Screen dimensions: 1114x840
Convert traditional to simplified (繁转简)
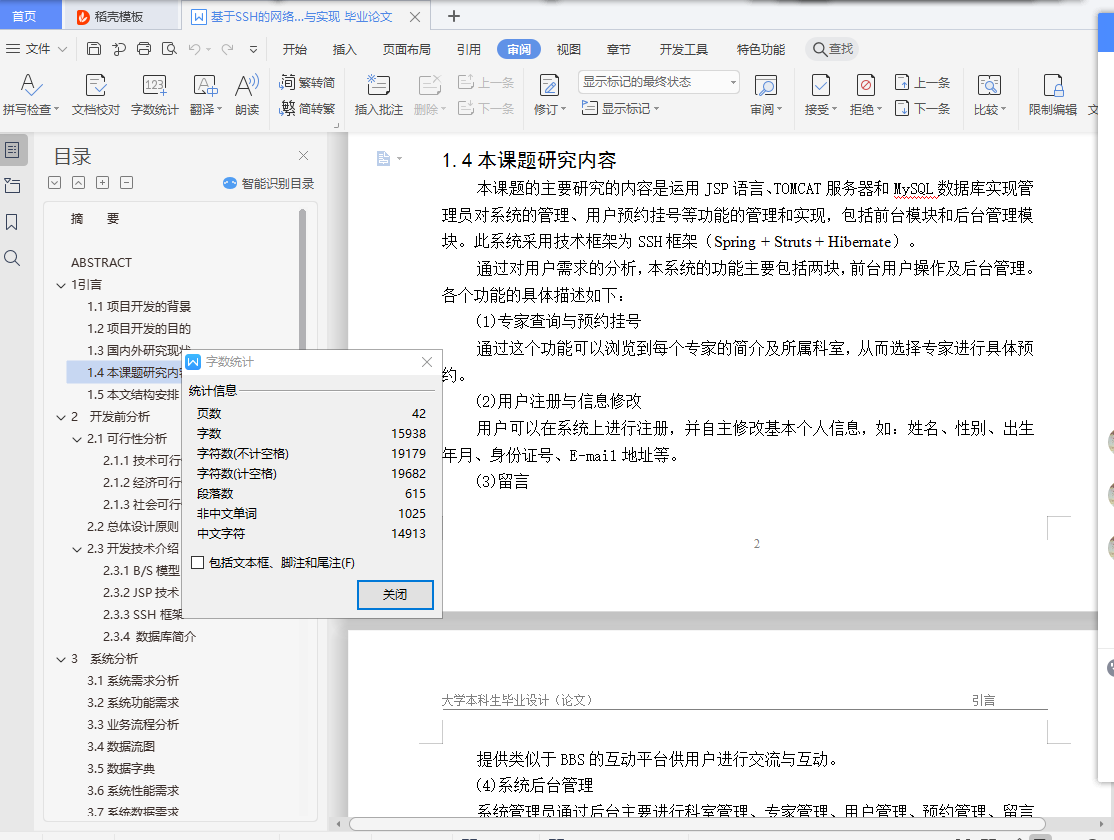pyautogui.click(x=307, y=82)
